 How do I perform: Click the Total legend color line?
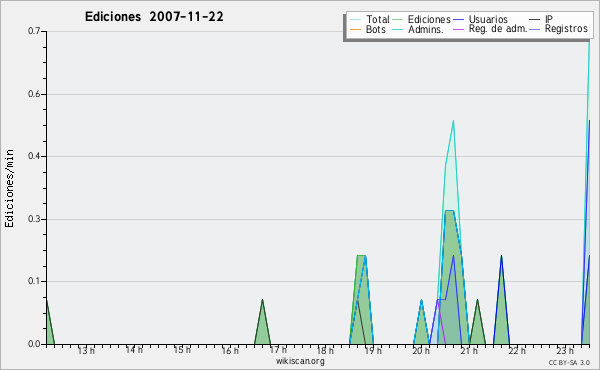(x=355, y=19)
